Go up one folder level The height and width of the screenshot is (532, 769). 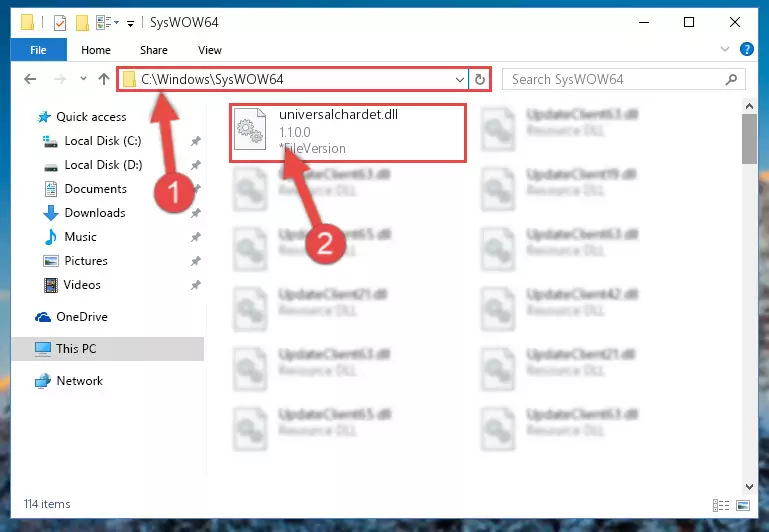(103, 79)
